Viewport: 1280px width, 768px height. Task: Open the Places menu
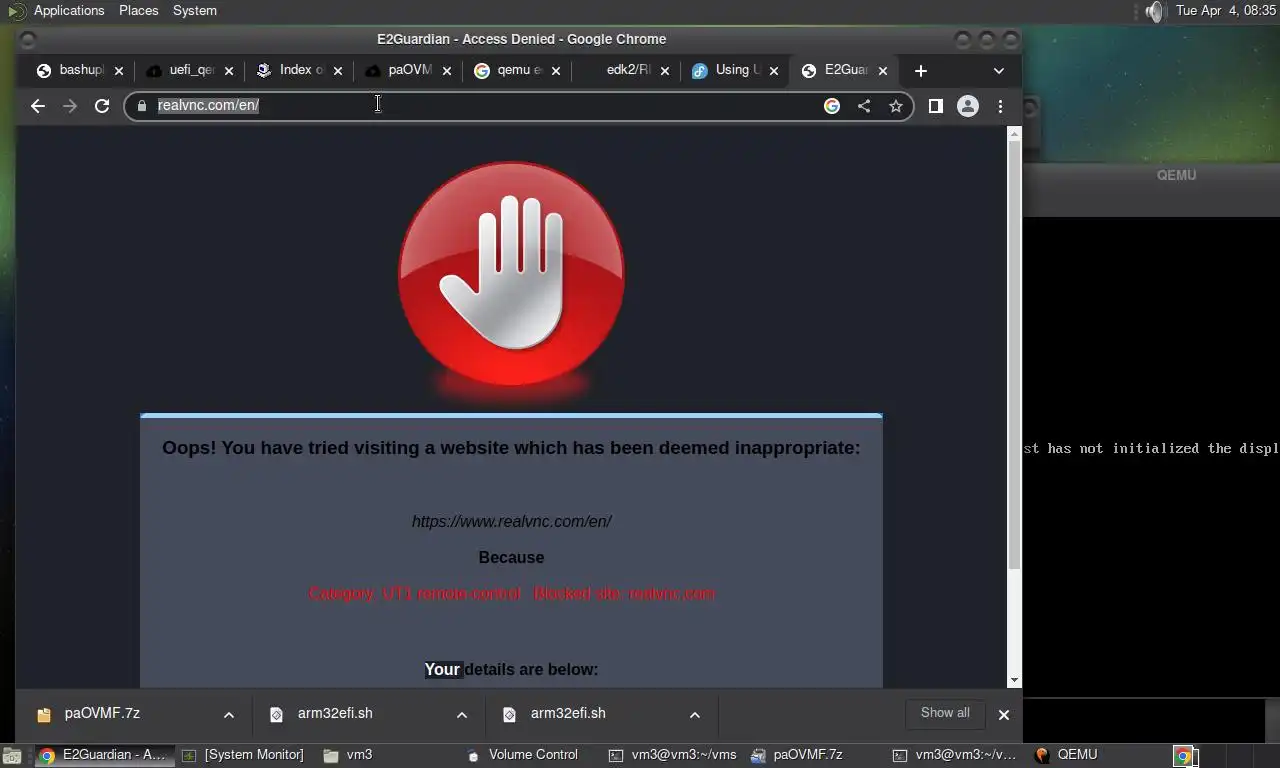[x=139, y=11]
